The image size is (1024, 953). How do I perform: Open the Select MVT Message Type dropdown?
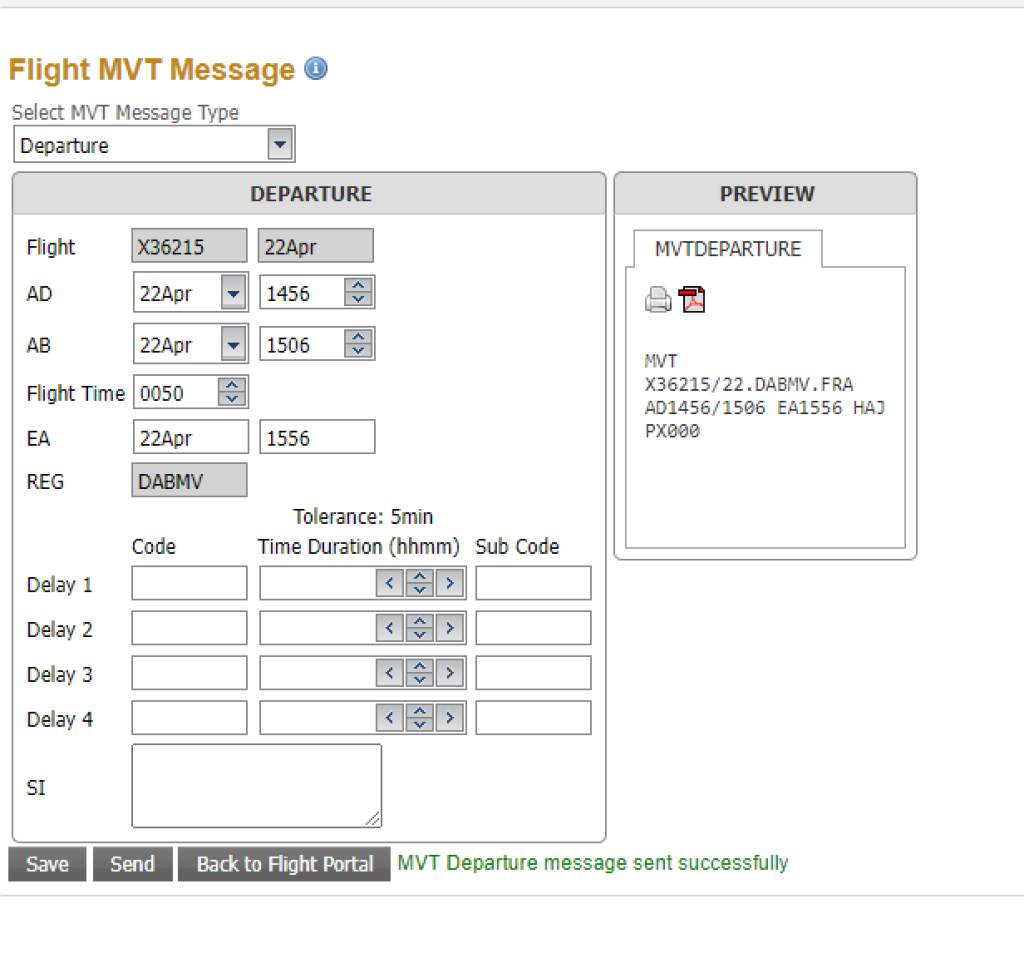click(x=280, y=145)
